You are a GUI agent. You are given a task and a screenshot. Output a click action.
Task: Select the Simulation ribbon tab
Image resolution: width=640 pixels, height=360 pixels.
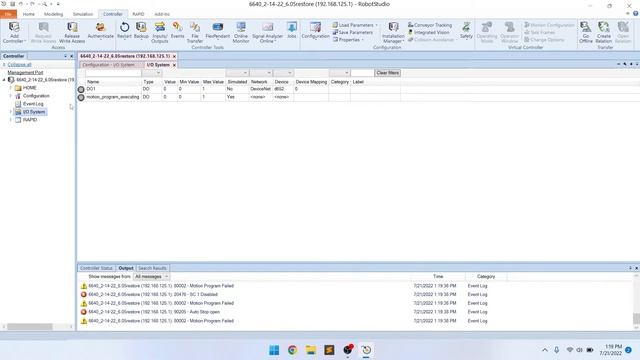[83, 14]
